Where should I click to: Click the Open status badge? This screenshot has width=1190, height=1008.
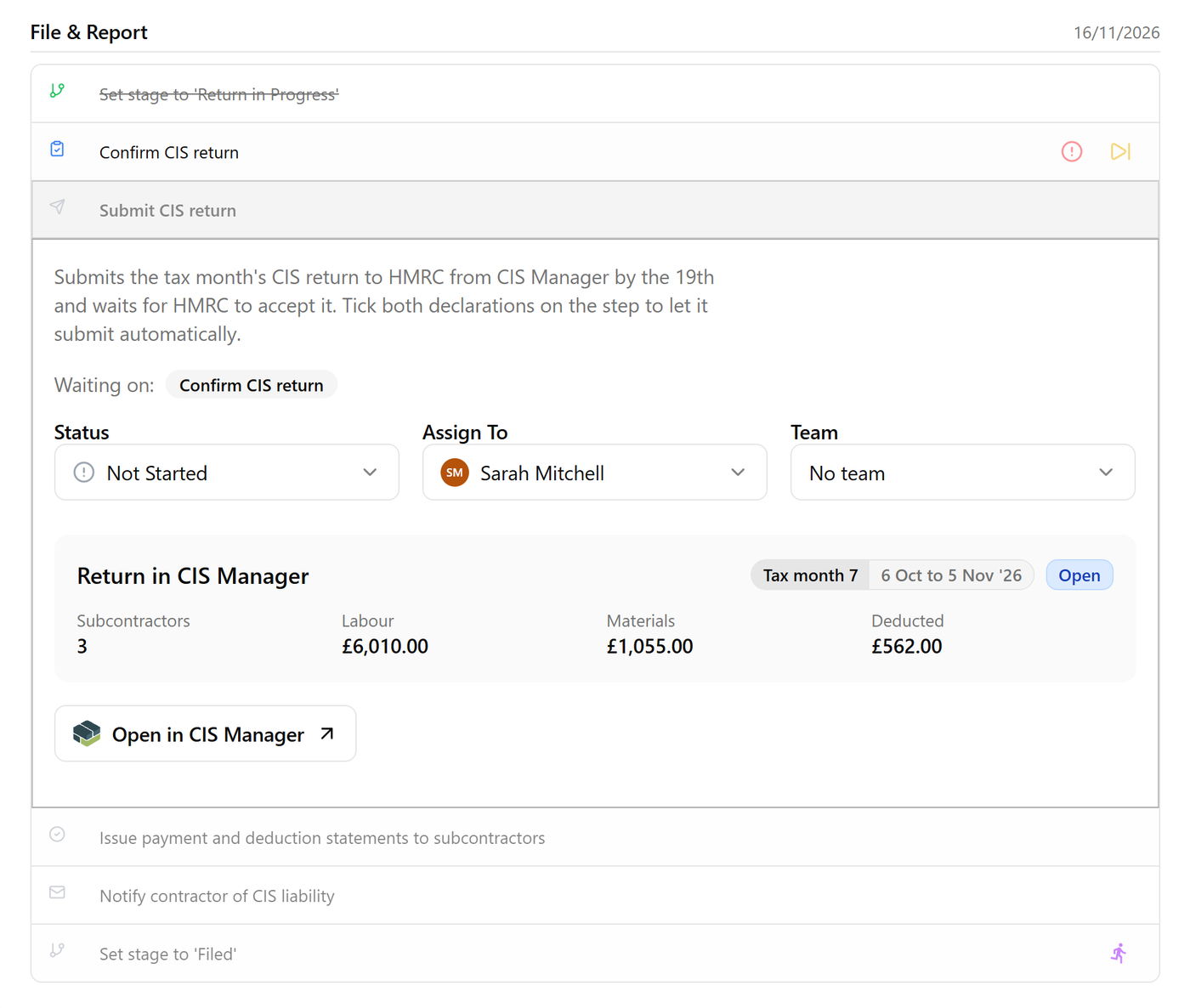[x=1079, y=575]
